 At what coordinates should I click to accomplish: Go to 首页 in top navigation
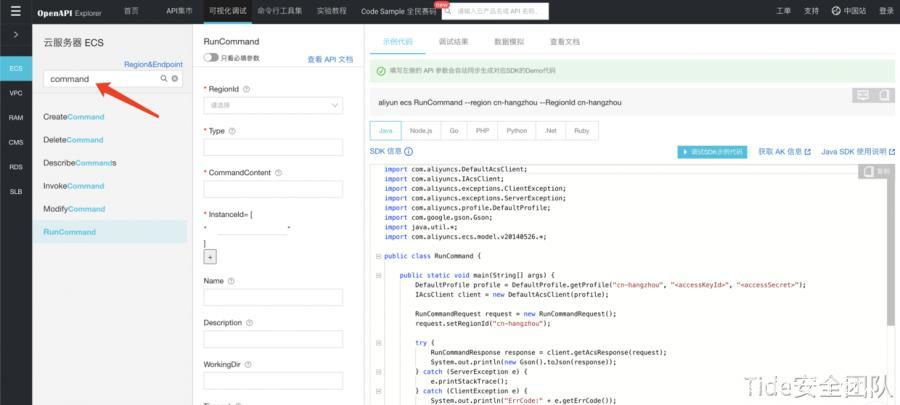click(x=131, y=11)
